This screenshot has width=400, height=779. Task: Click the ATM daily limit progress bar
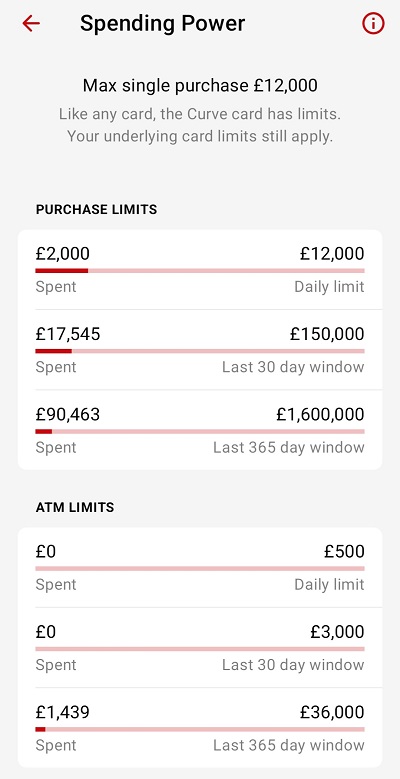click(200, 568)
